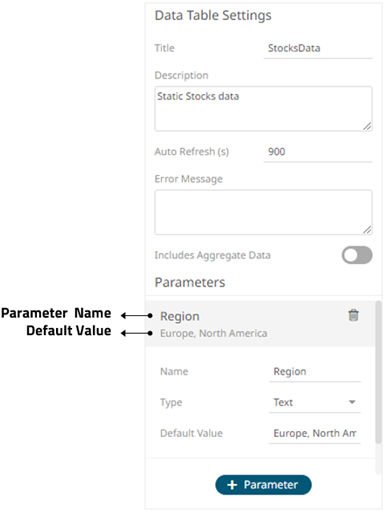Click the + Parameter button
386x512 pixels.
click(263, 485)
